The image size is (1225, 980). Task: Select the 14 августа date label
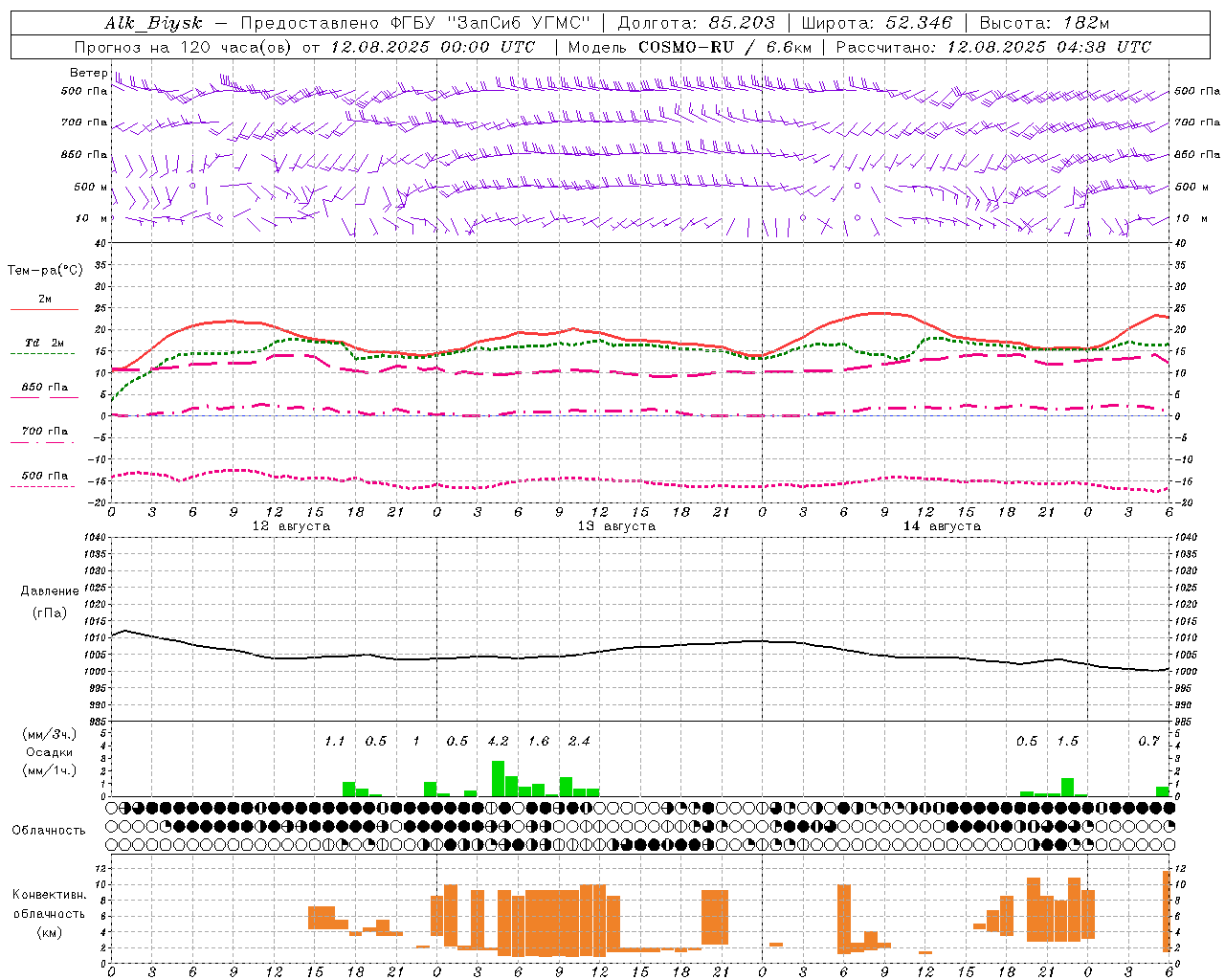click(942, 526)
